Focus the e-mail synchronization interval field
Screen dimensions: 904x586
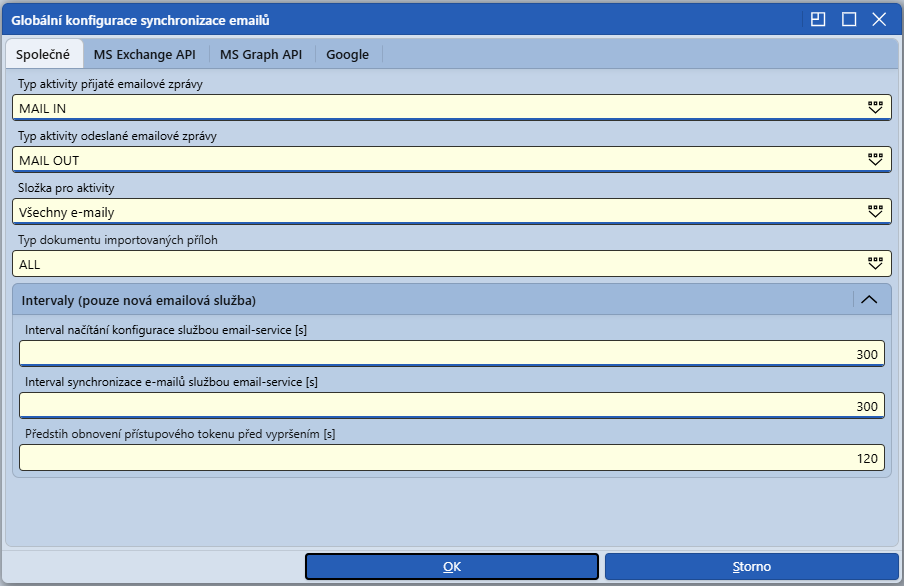(x=452, y=405)
